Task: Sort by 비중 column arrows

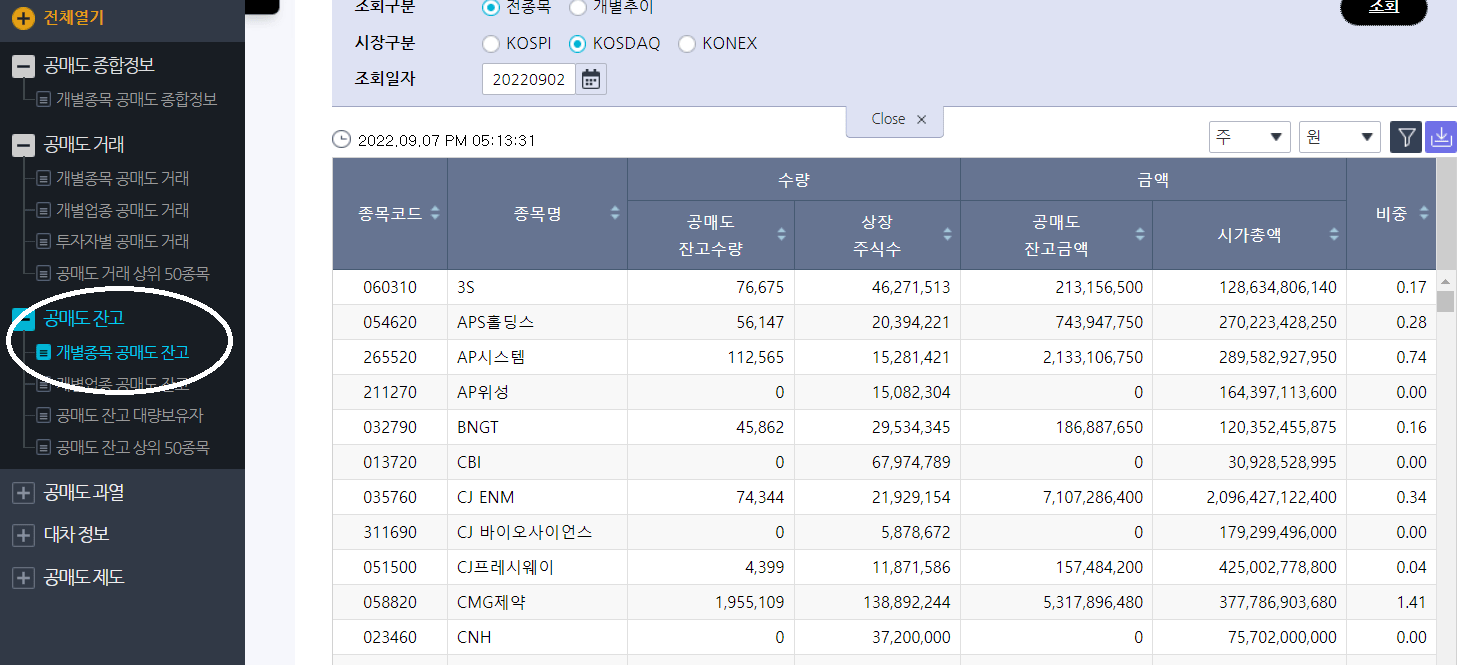Action: tap(1424, 213)
